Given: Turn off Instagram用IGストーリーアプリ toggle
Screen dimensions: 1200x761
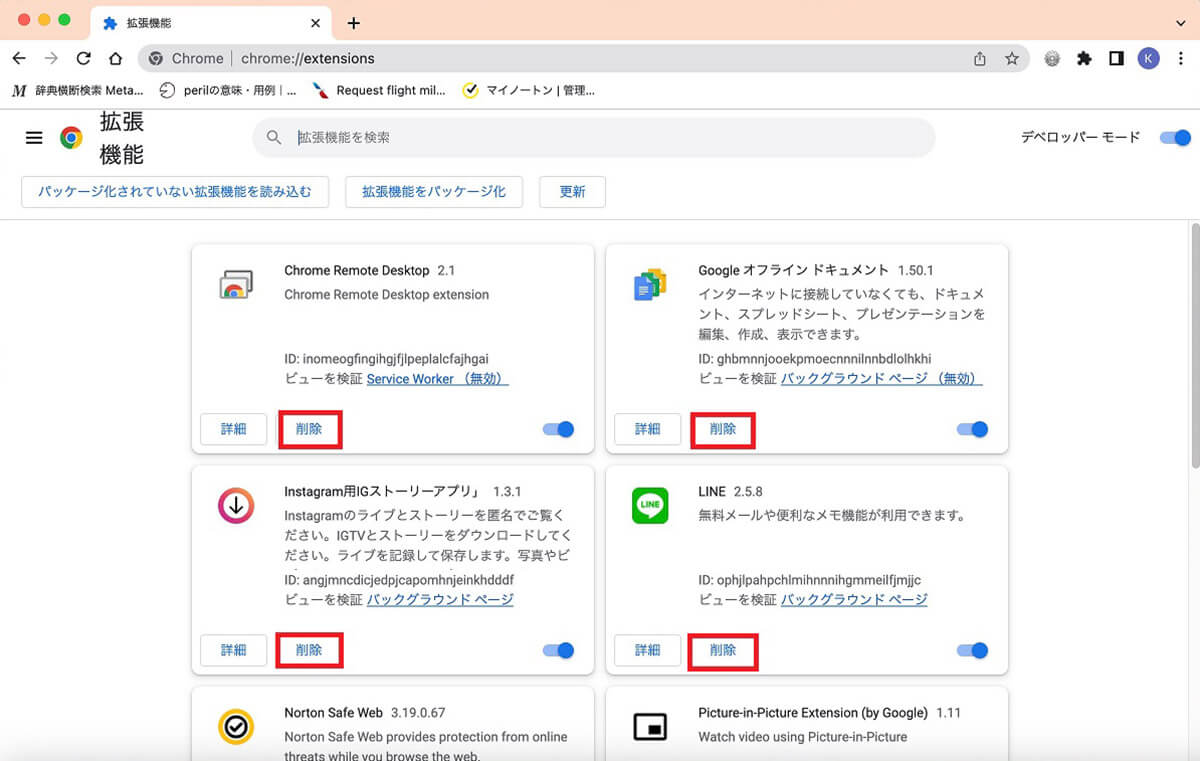Looking at the screenshot, I should pos(559,650).
